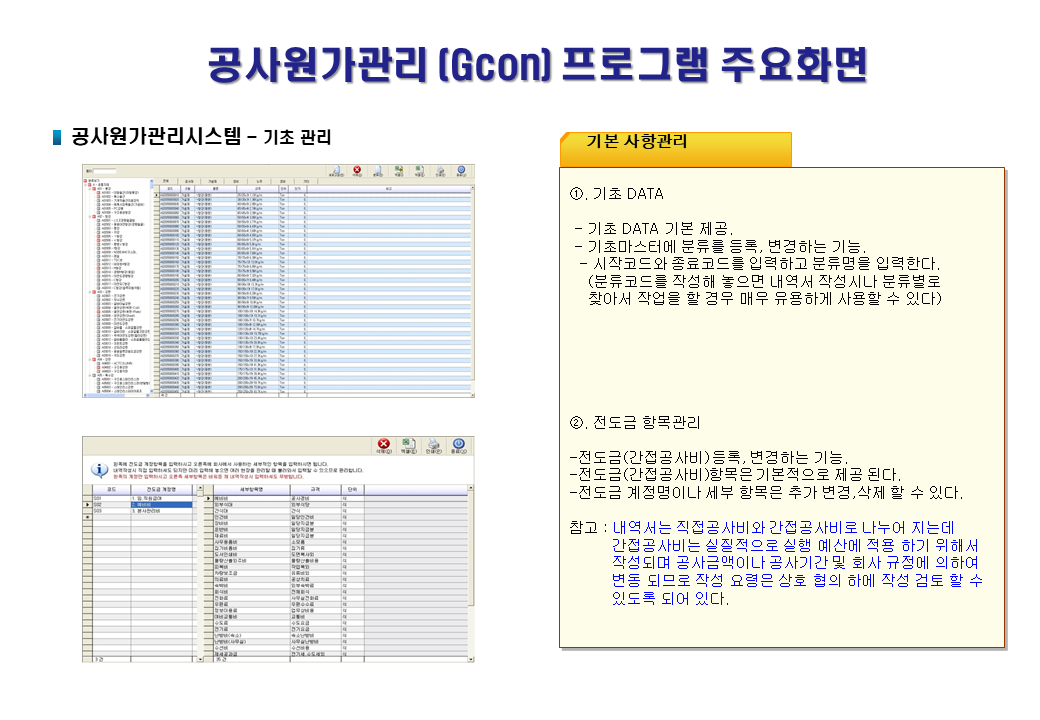Click the print icon in the 전도금 window
Screen dimensions: 1040x720
pos(434,445)
